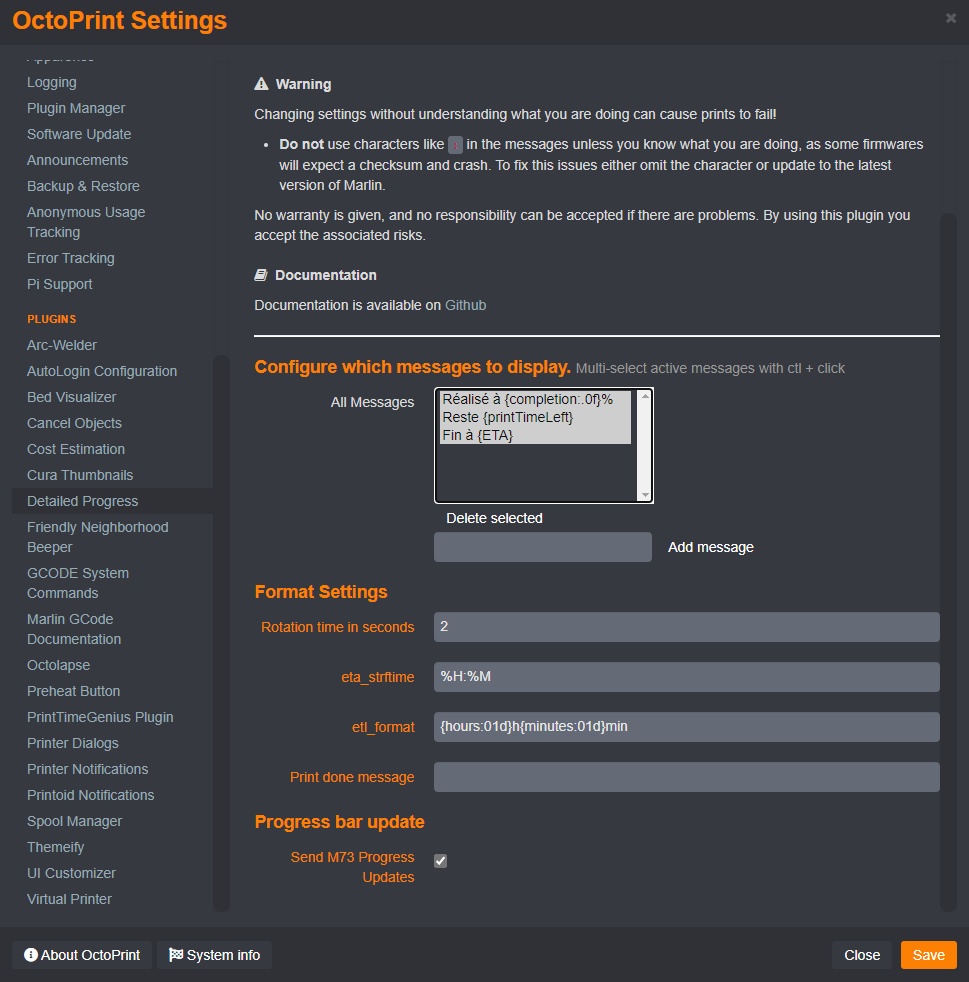Select Printer Dialogs plugin
Screen dimensions: 969x982
[x=73, y=743]
